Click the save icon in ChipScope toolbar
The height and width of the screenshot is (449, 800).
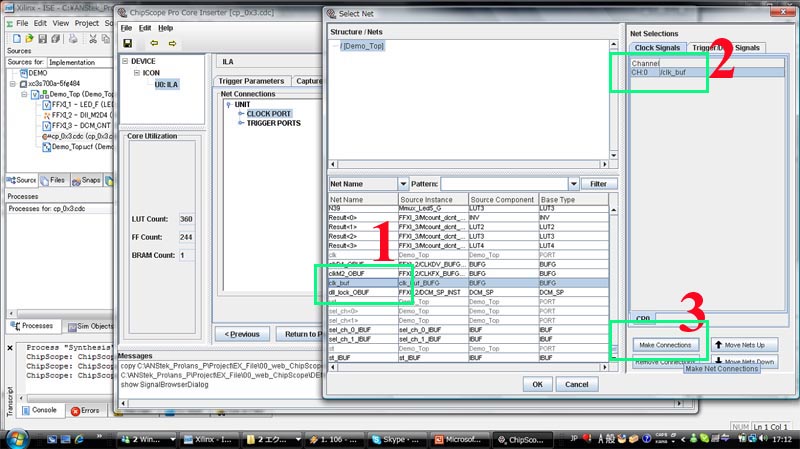pyautogui.click(x=128, y=43)
